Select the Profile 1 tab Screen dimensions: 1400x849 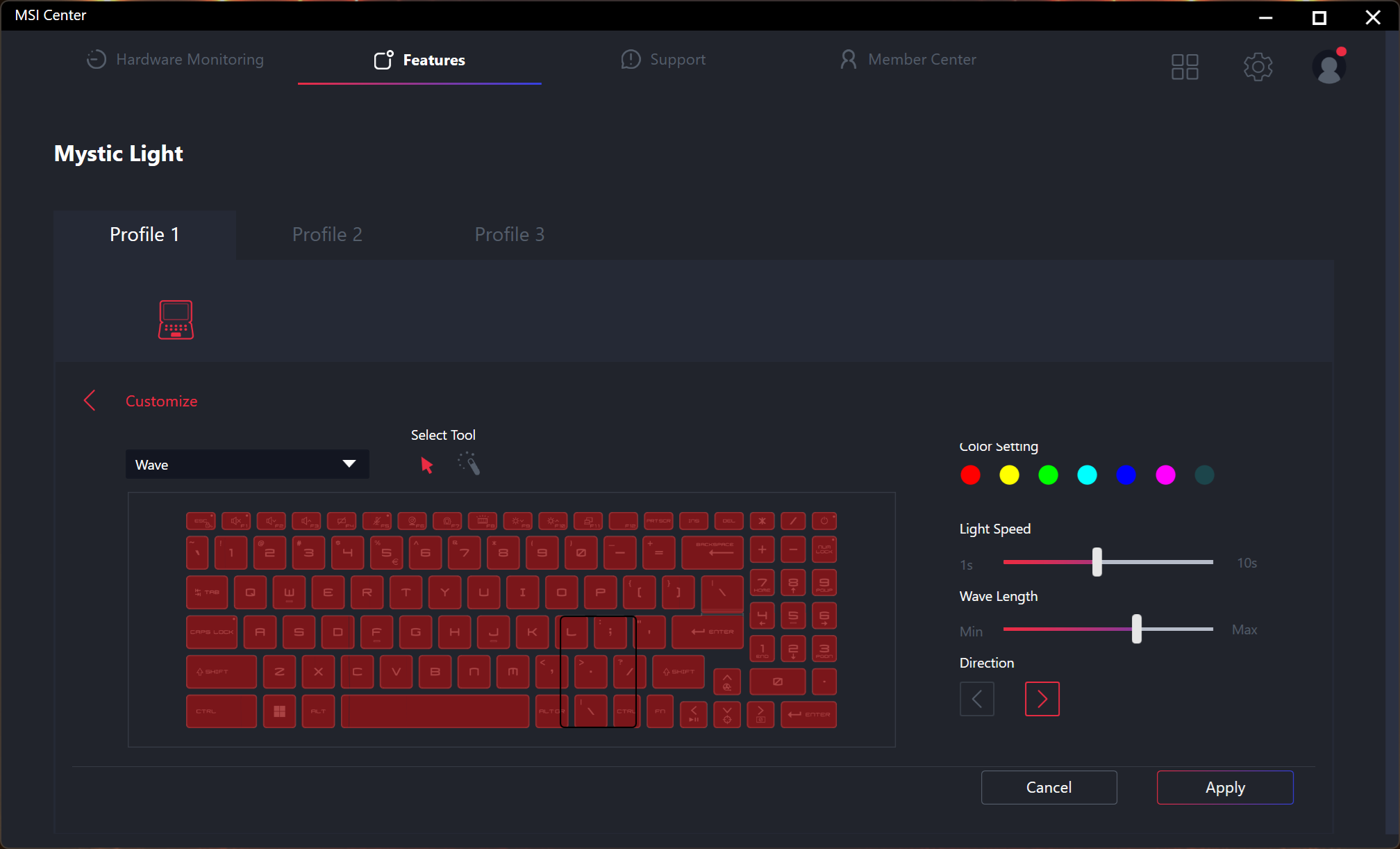tap(144, 235)
